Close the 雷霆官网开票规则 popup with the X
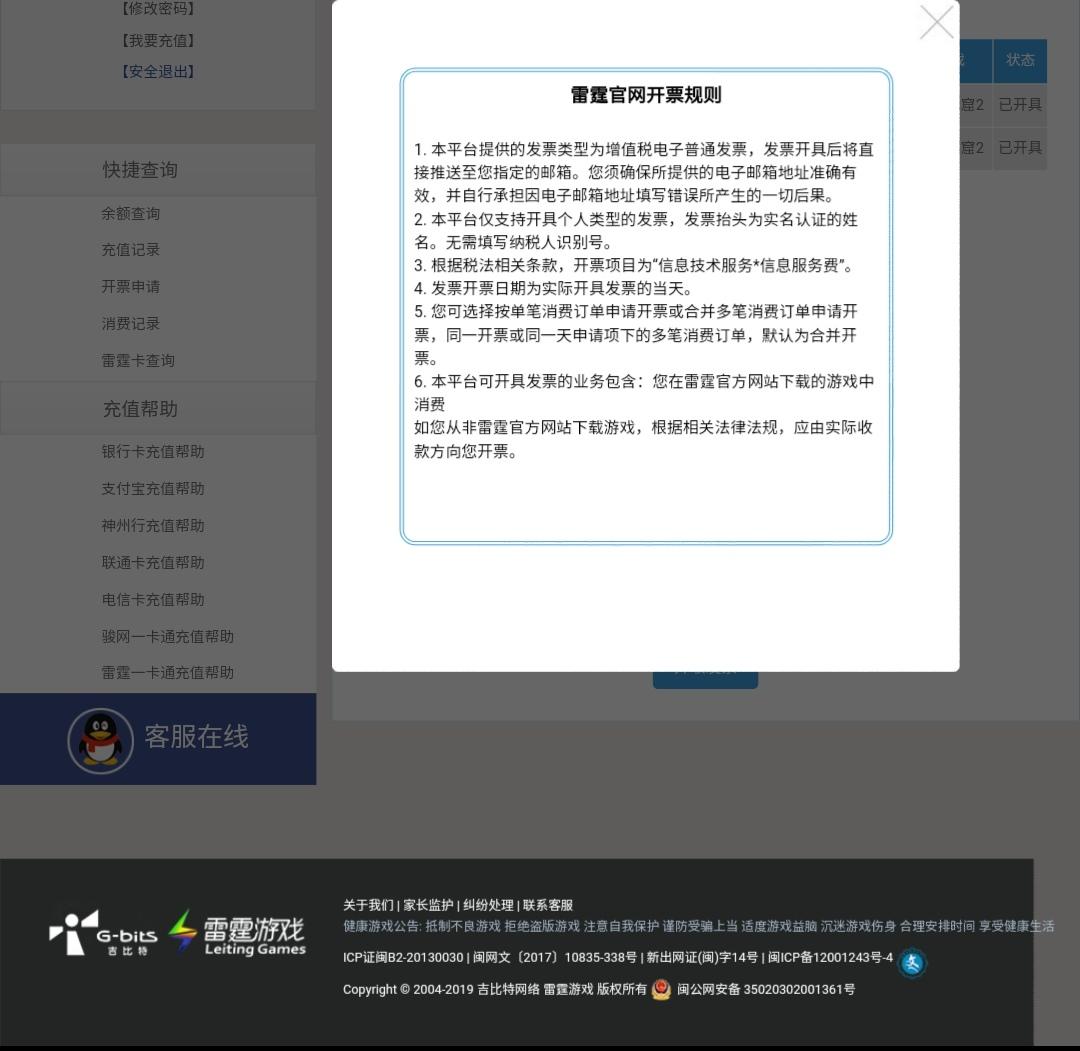 pos(937,22)
